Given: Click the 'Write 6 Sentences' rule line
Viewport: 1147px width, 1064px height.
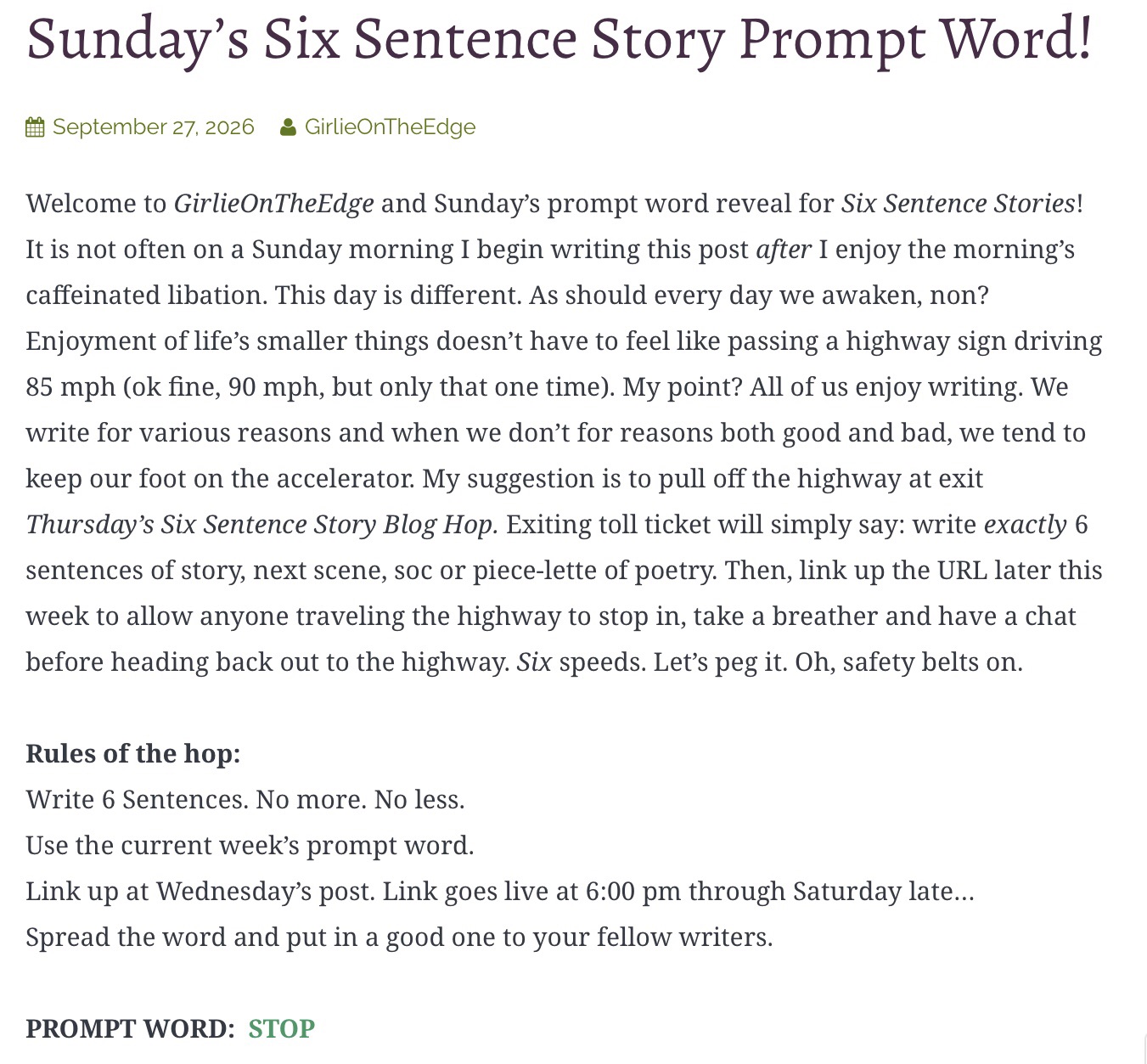Looking at the screenshot, I should point(245,799).
